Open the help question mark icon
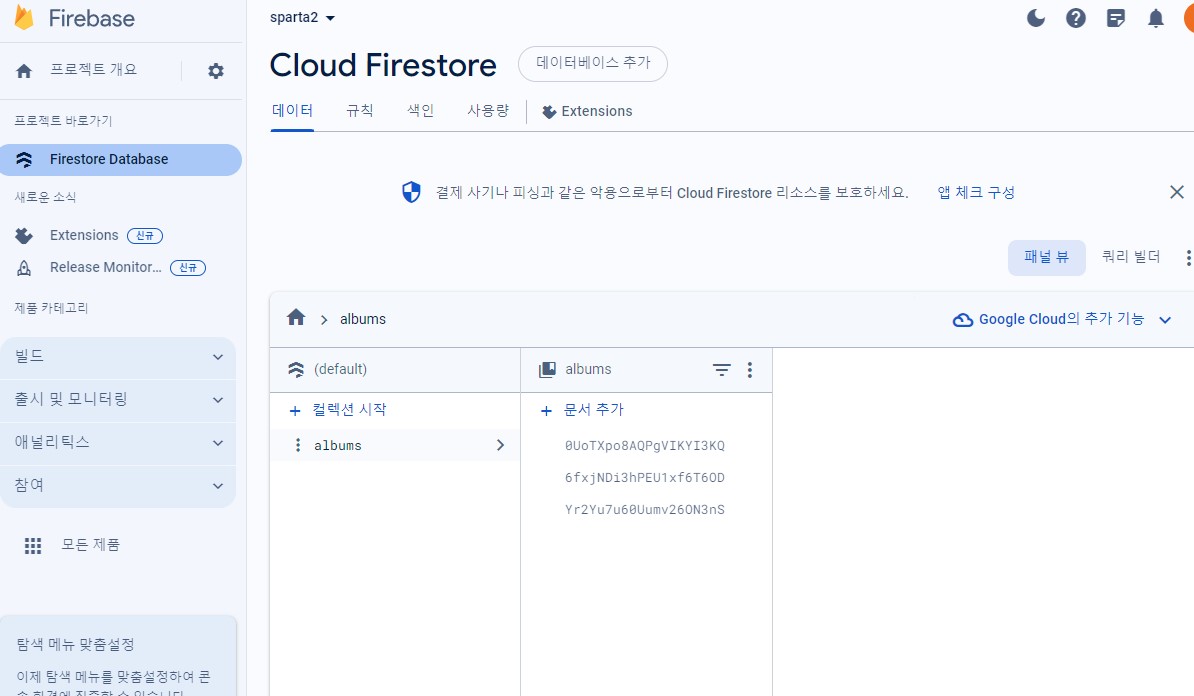Viewport: 1194px width, 696px height. pyautogui.click(x=1075, y=18)
